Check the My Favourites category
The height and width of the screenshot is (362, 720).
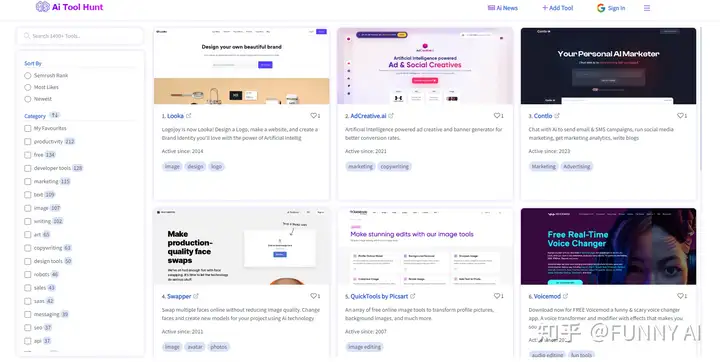[x=28, y=129]
